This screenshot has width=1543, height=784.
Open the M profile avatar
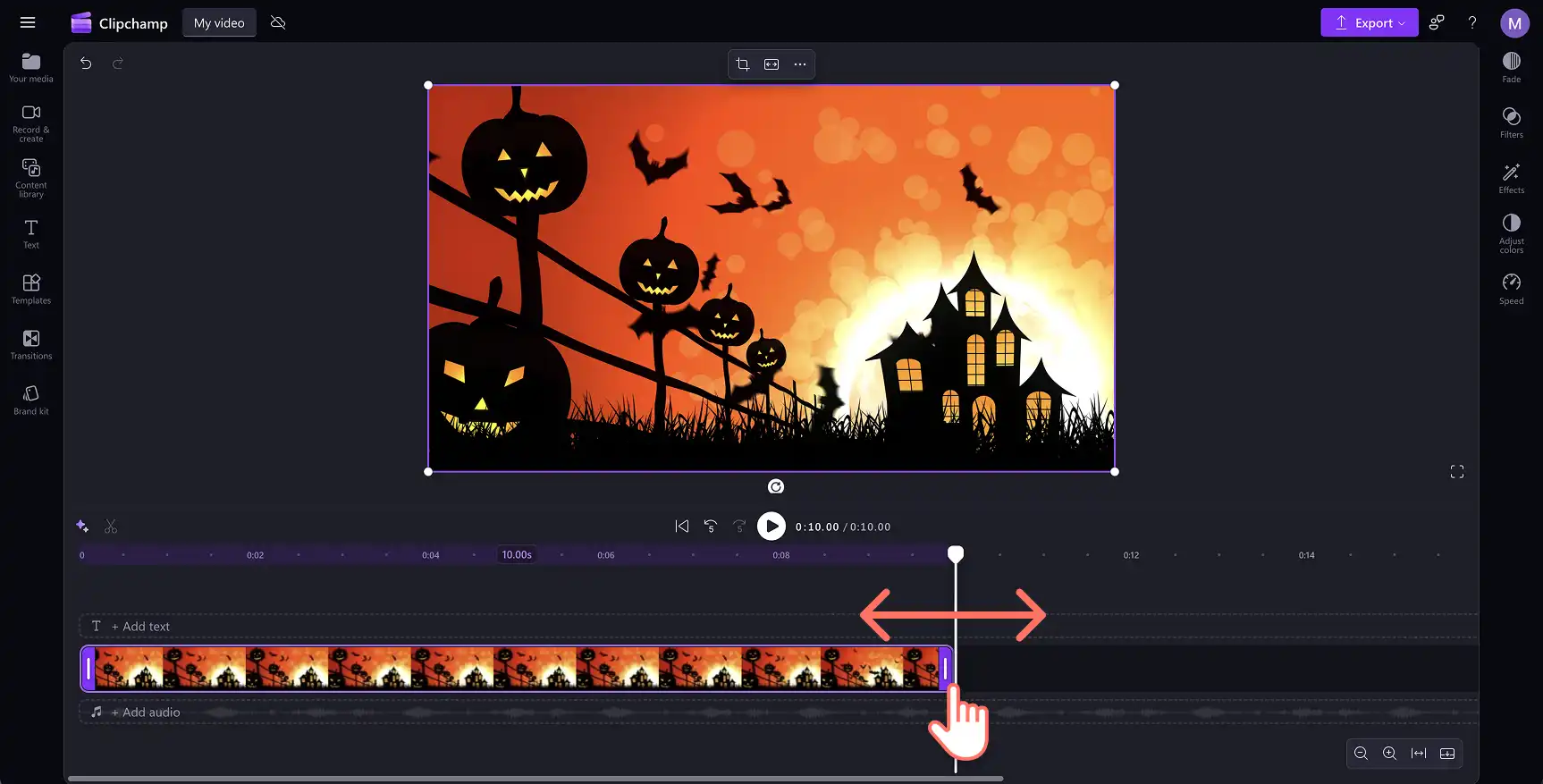(1514, 23)
